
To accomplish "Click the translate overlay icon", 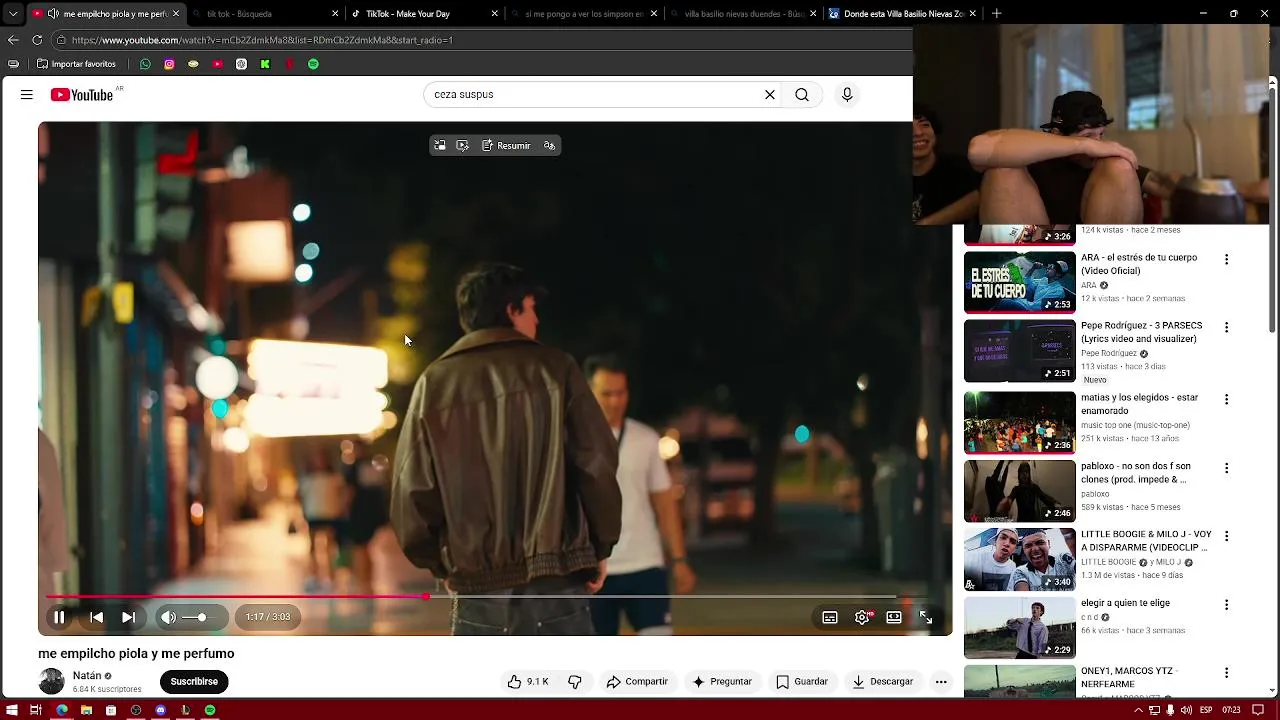I will (549, 146).
